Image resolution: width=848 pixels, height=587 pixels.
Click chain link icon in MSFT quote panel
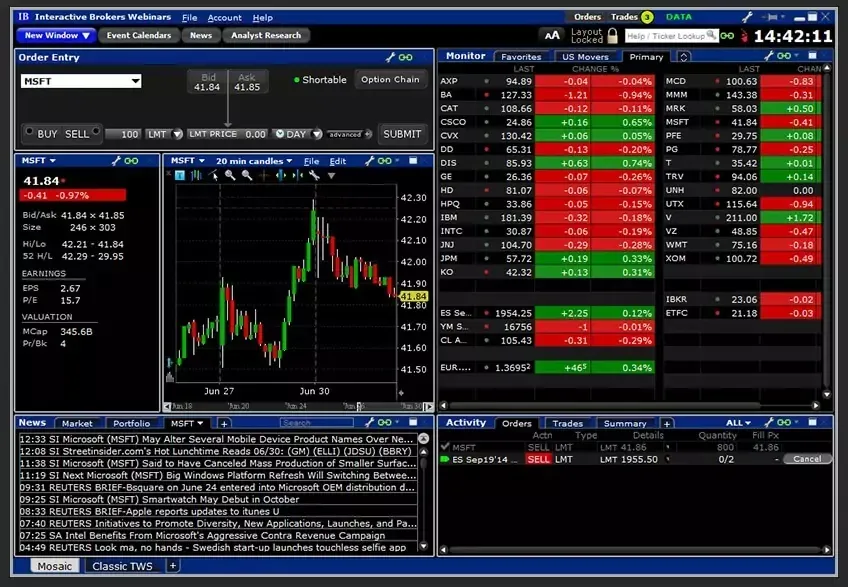pos(131,161)
